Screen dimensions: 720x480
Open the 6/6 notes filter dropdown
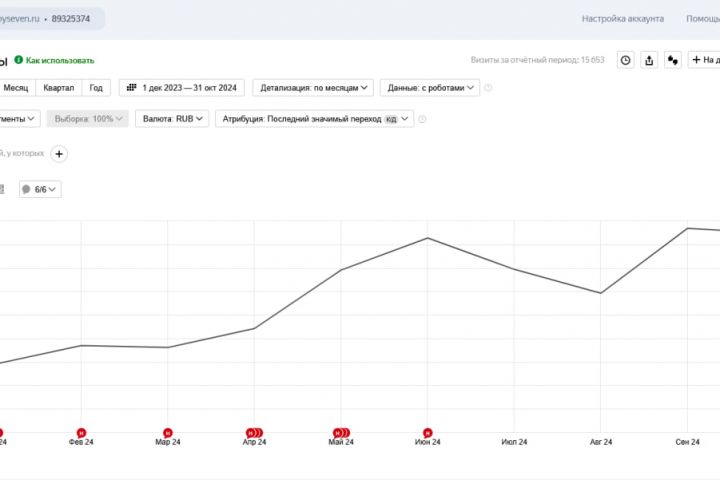click(x=40, y=189)
